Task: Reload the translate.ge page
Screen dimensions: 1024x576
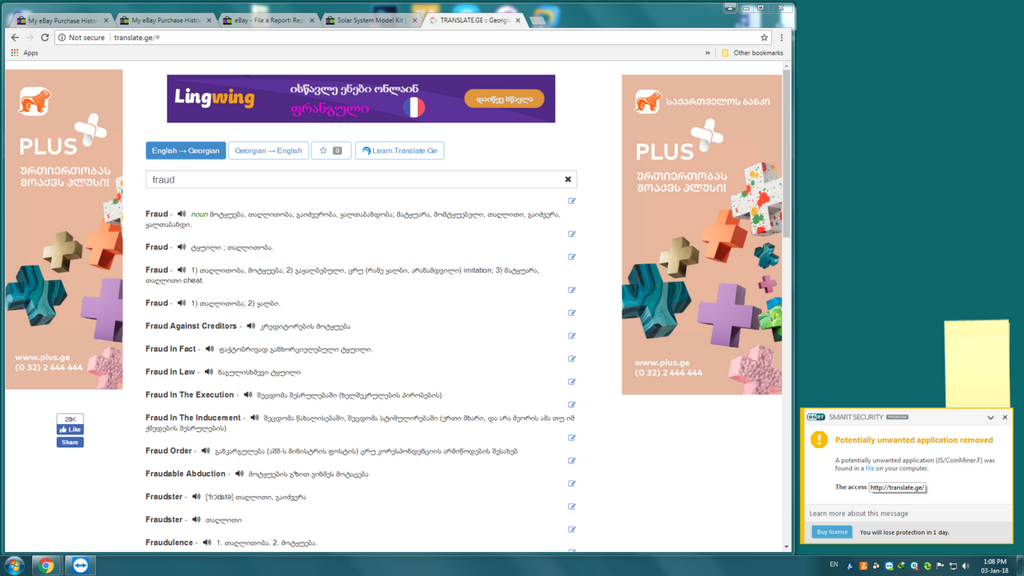Action: (45, 37)
